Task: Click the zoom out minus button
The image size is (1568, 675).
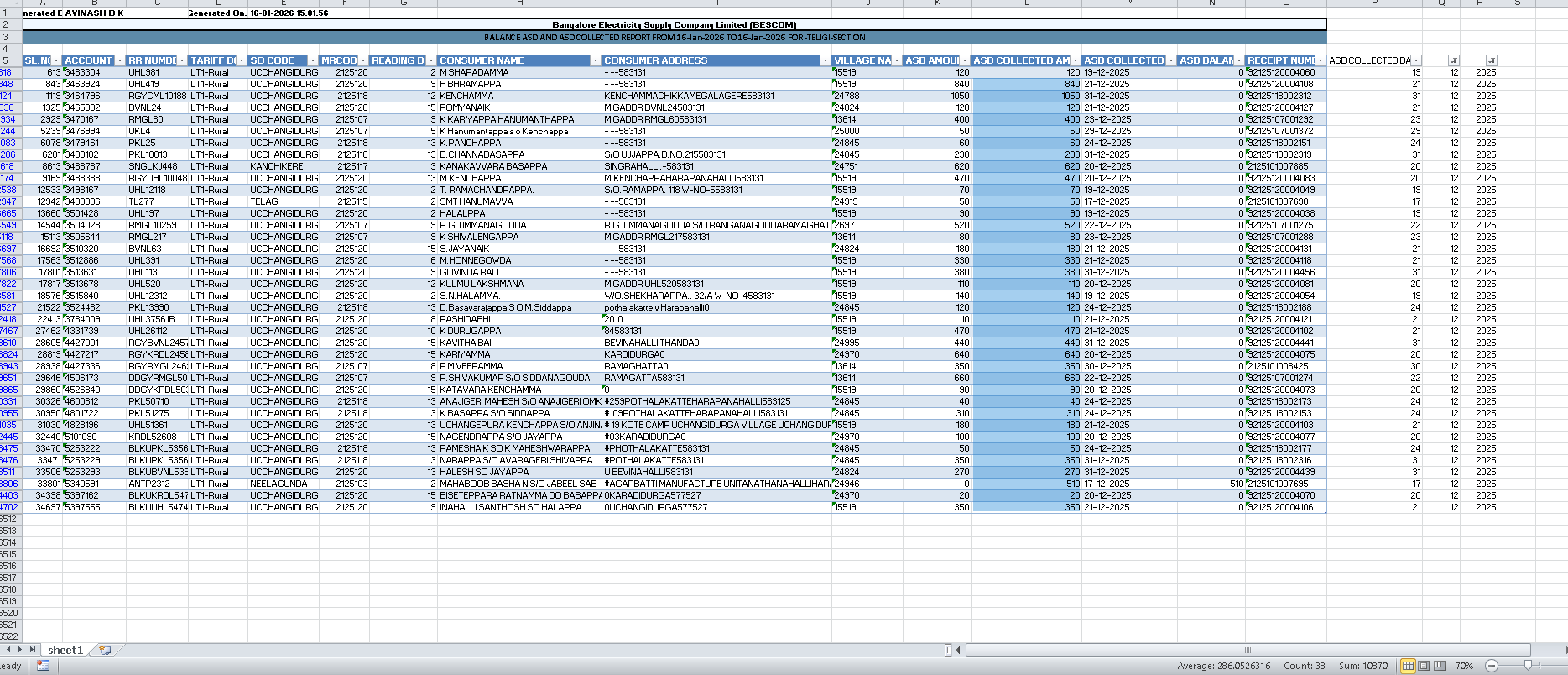Action: tap(1491, 666)
